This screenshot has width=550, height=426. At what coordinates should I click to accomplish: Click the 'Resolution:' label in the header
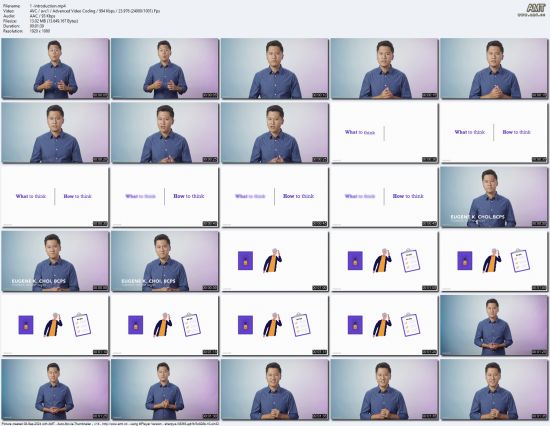[12, 31]
